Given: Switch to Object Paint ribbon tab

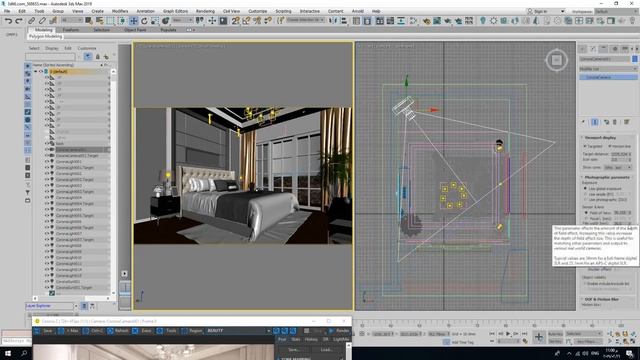Looking at the screenshot, I should point(135,30).
